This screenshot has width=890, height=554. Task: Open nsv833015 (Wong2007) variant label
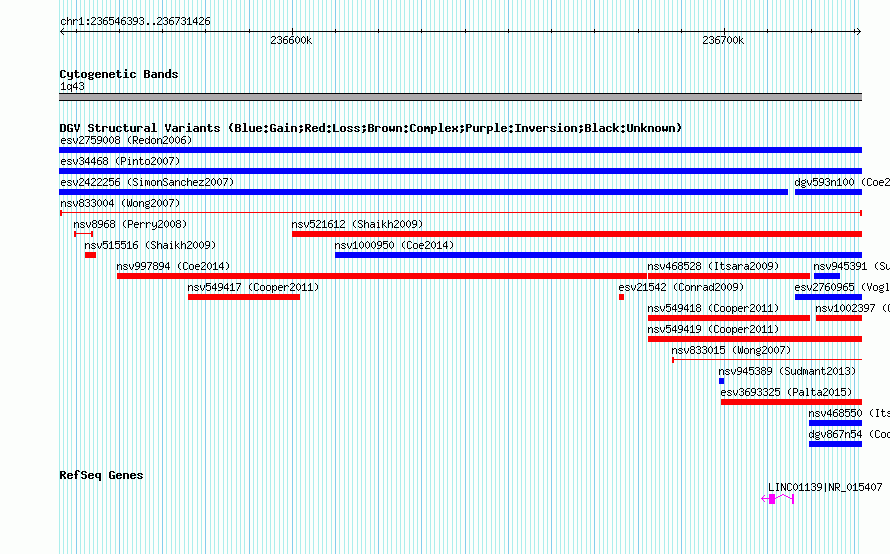coord(731,350)
